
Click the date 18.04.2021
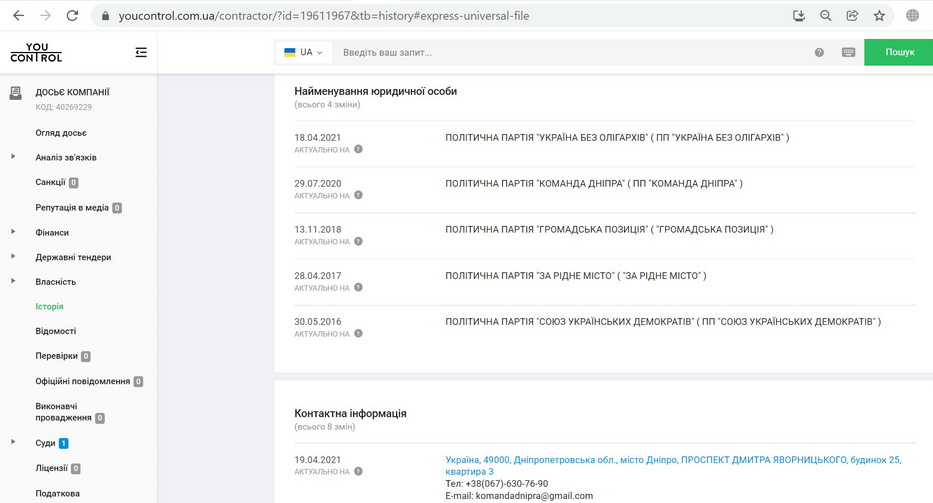pyautogui.click(x=317, y=138)
